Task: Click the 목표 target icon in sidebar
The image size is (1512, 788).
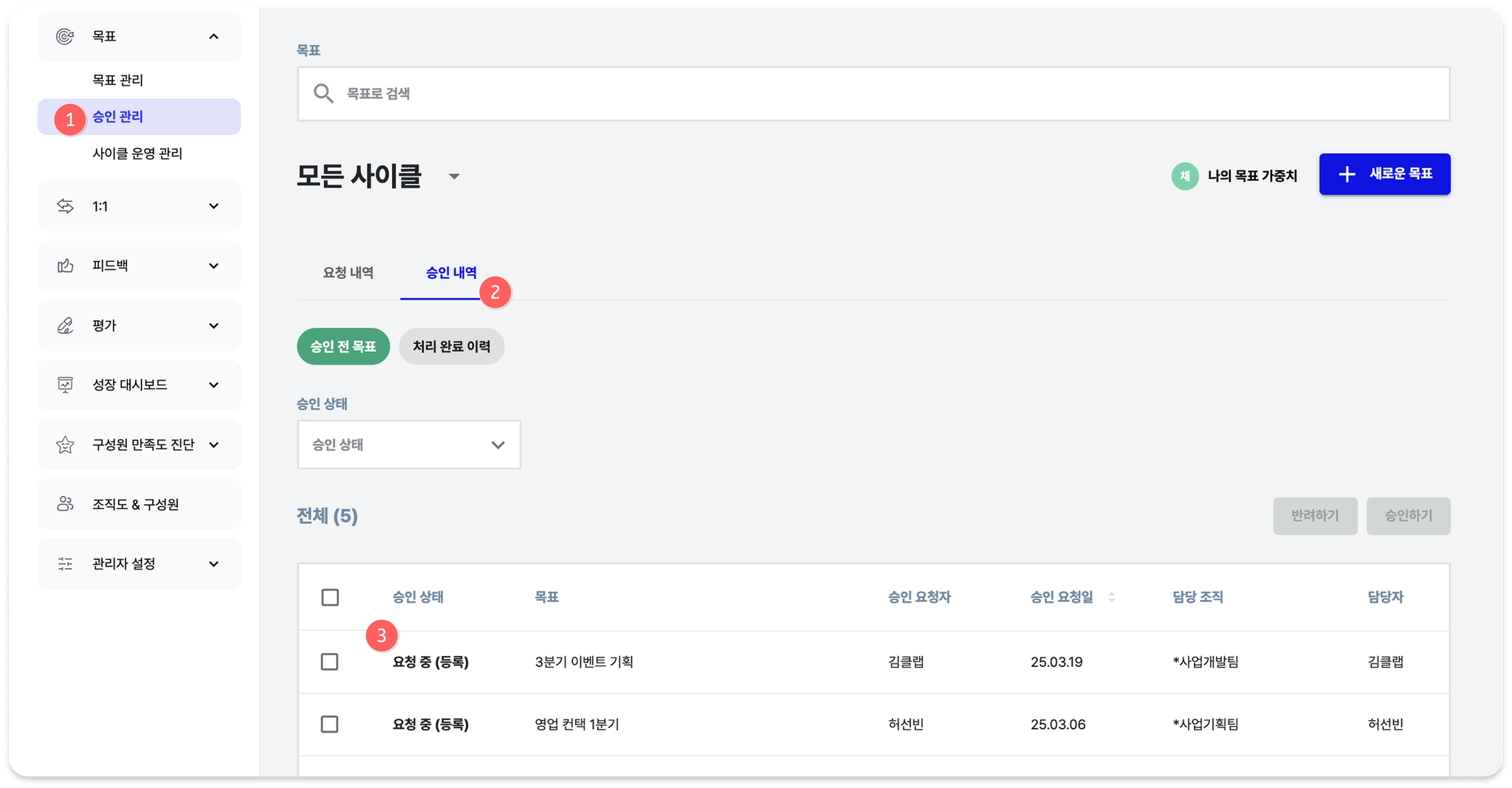Action: pos(65,36)
